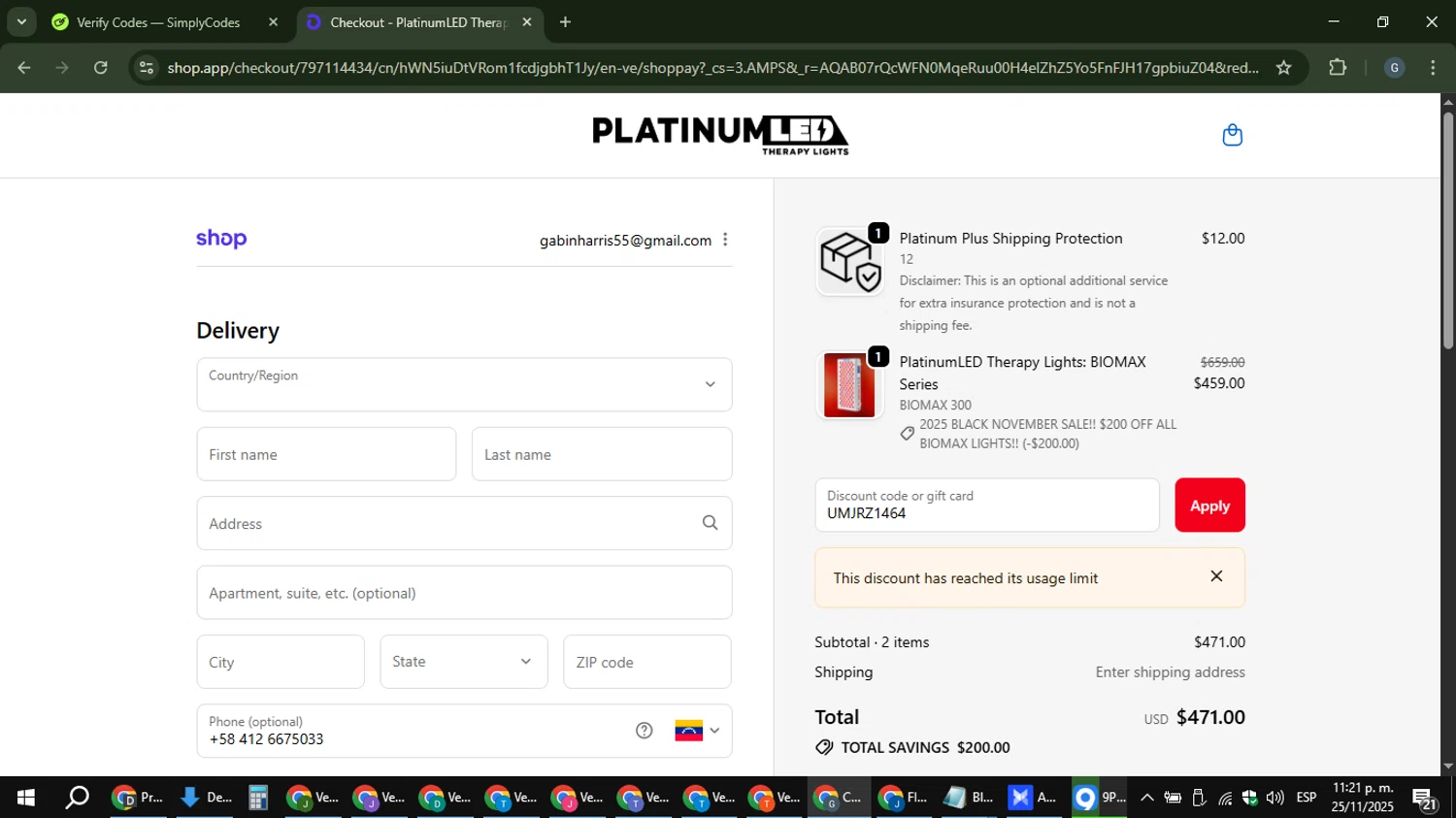Bookmark this page with the star icon
The width and height of the screenshot is (1456, 818).
click(x=1283, y=68)
